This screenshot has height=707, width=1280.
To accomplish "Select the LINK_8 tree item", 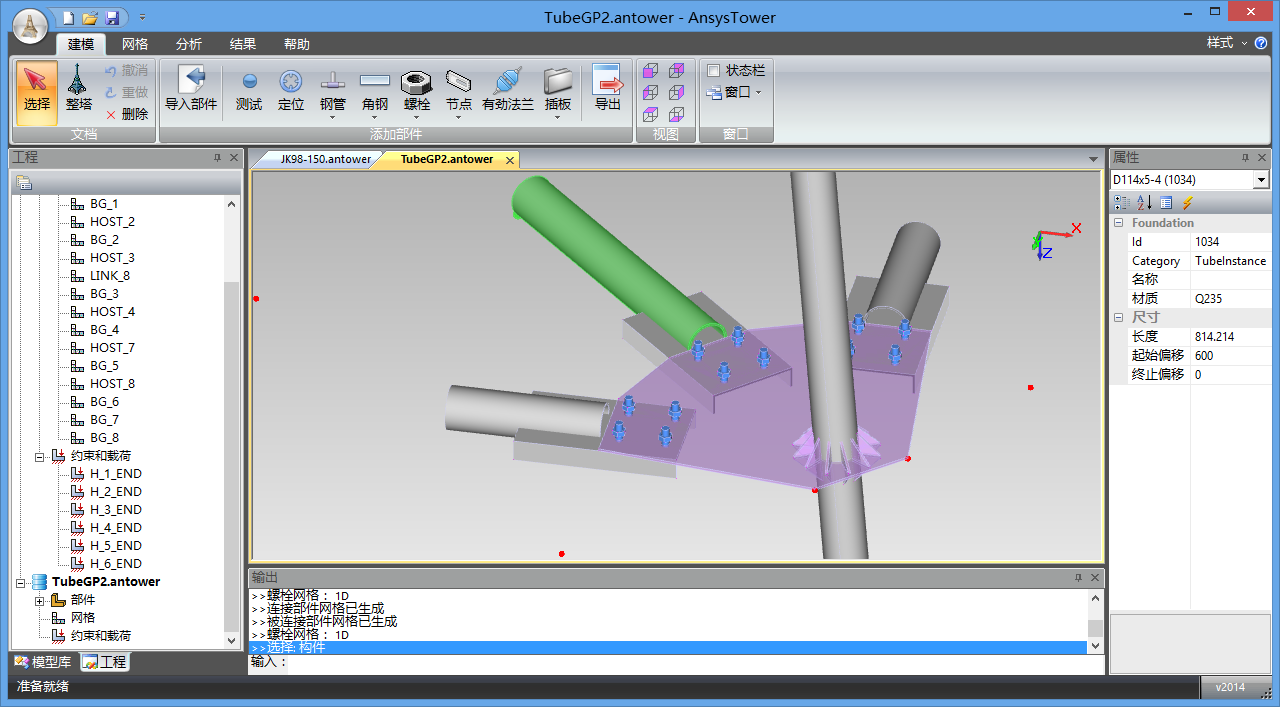I will [x=110, y=276].
